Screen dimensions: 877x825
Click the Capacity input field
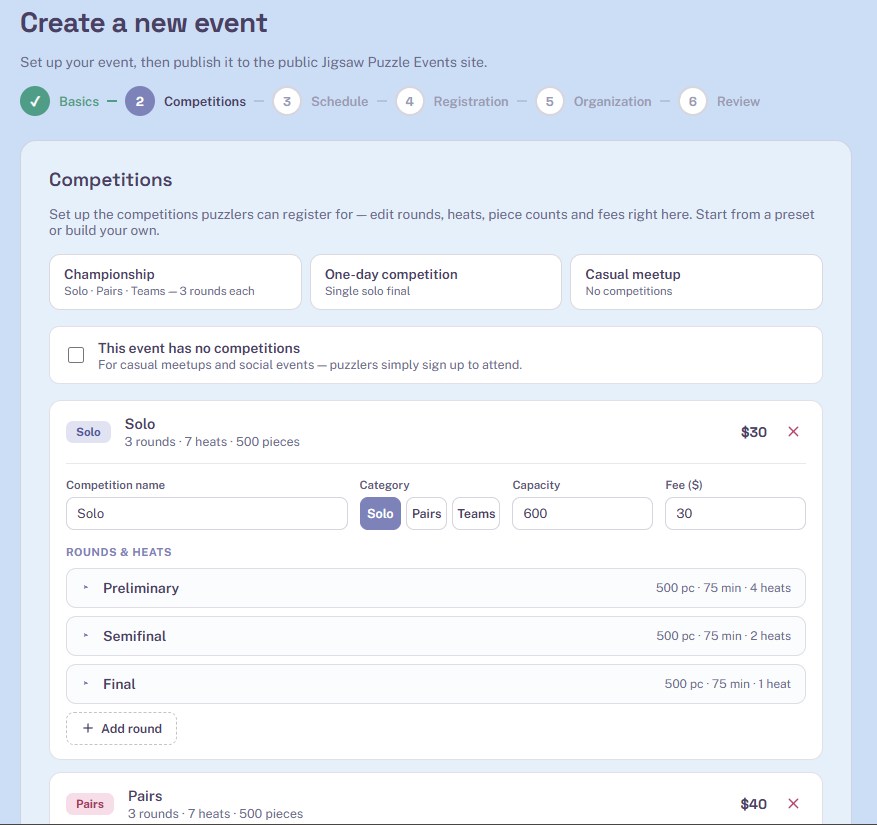(582, 513)
